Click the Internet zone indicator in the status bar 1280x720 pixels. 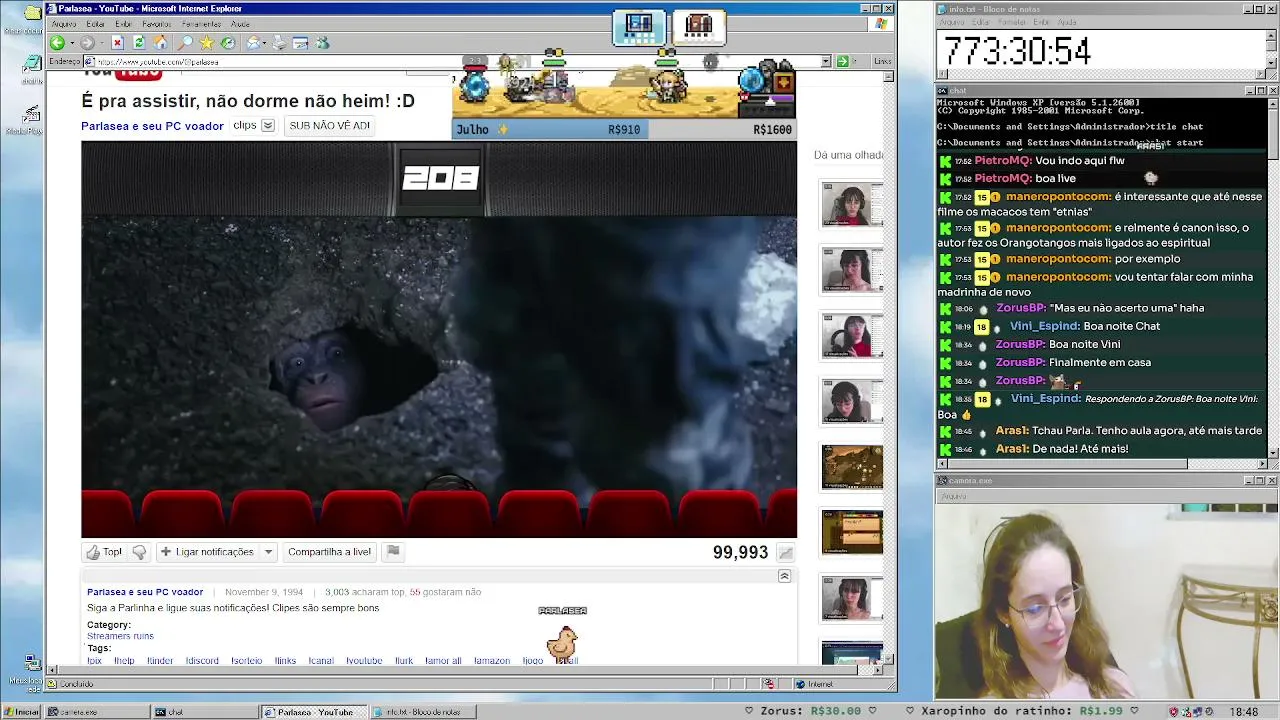(x=820, y=684)
